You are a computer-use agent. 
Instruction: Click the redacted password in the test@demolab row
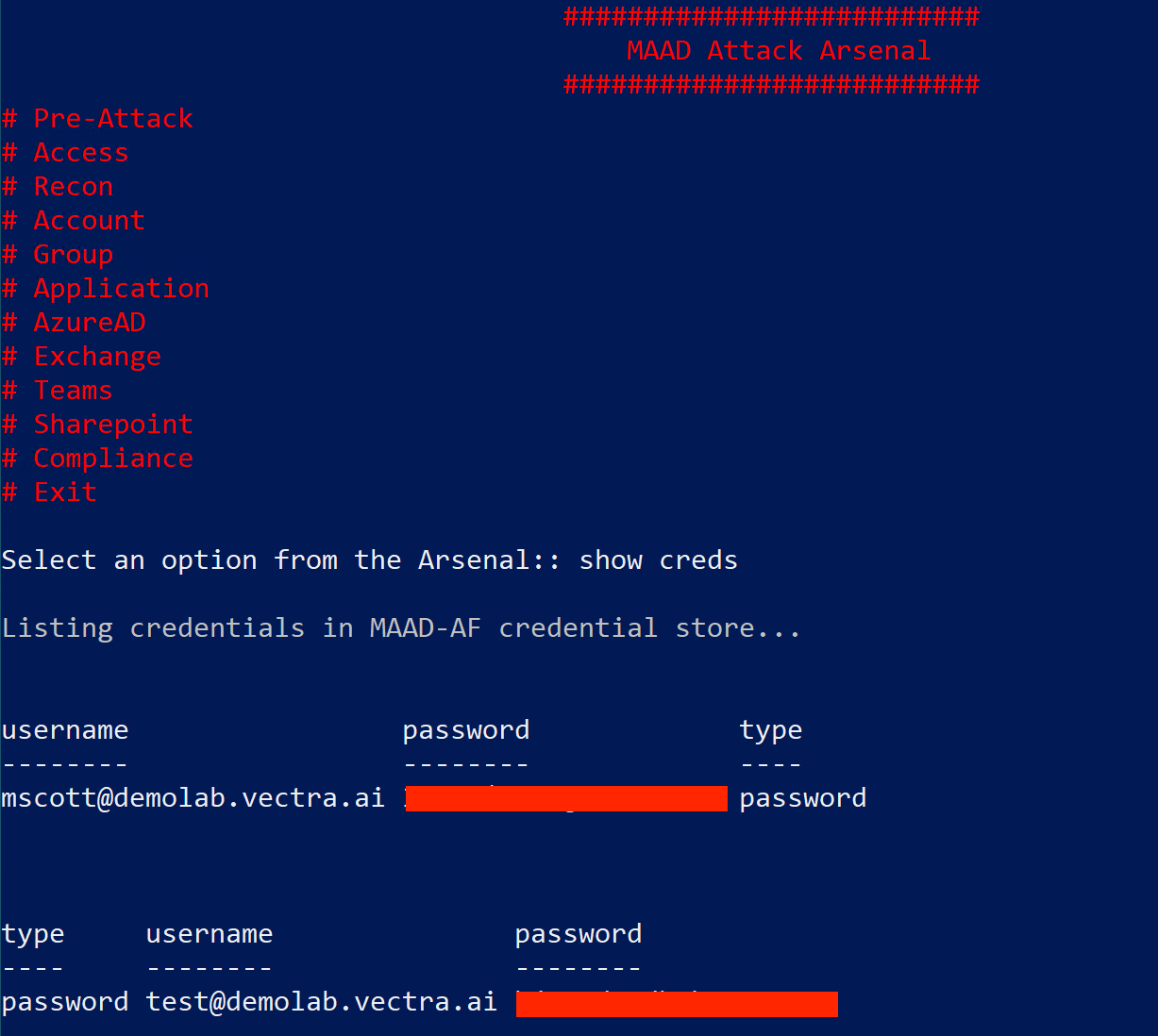pyautogui.click(x=677, y=1003)
